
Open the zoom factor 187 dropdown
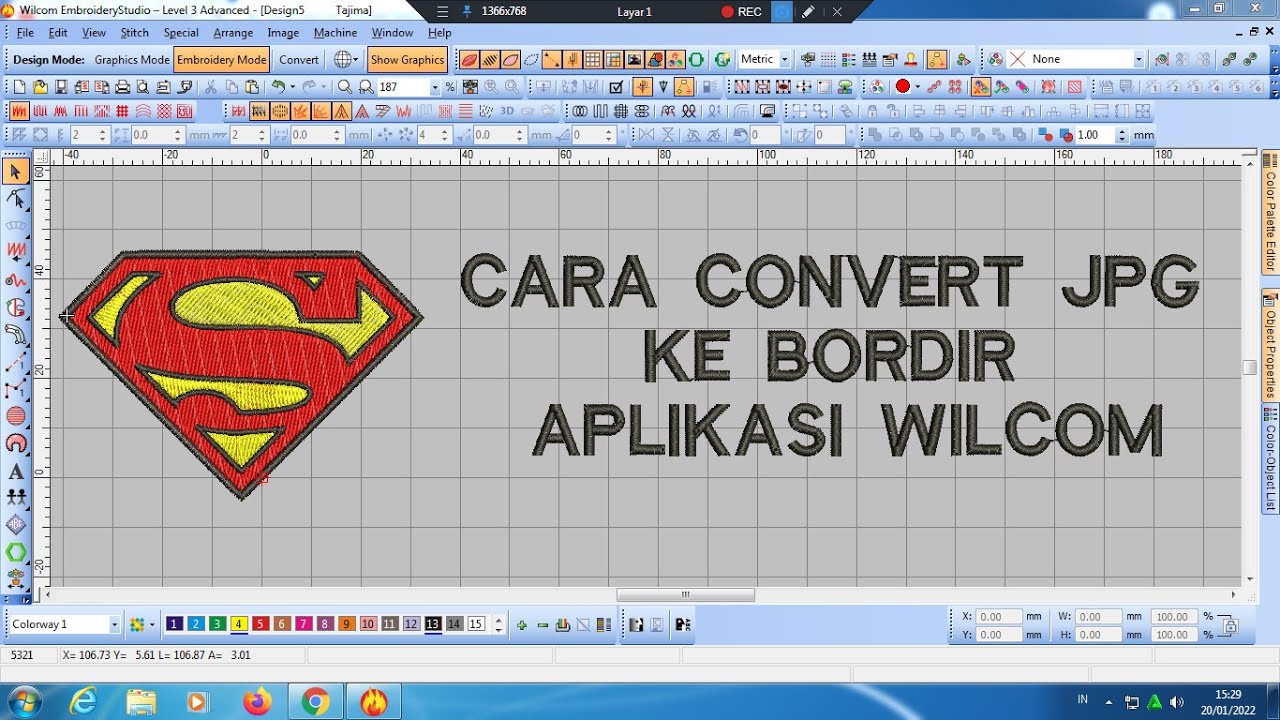click(x=434, y=87)
